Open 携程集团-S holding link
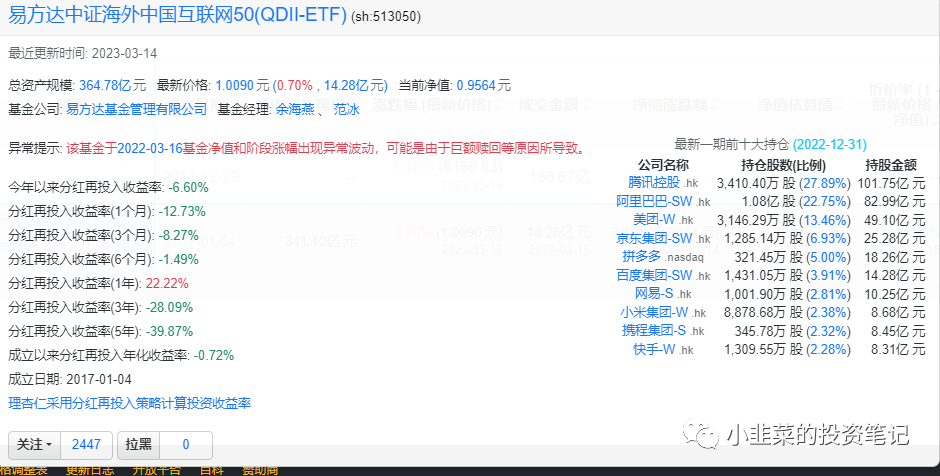Viewport: 940px width, 476px height. pyautogui.click(x=654, y=331)
